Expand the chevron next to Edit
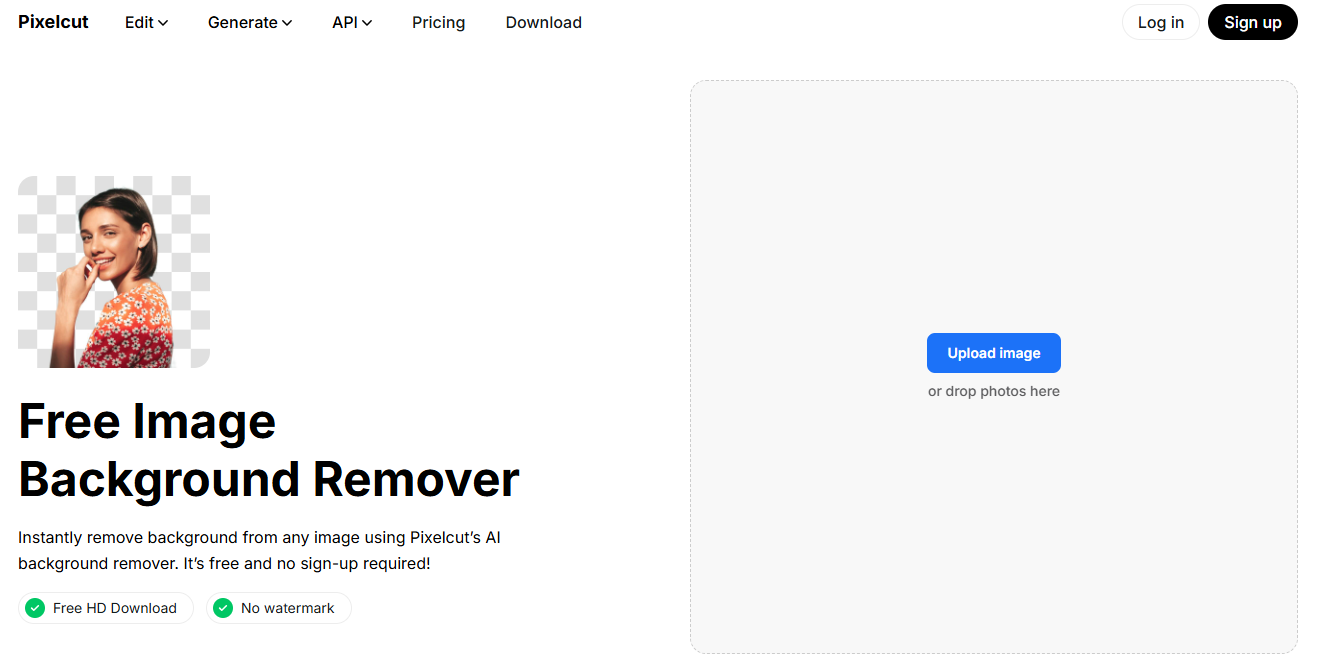 pos(163,23)
